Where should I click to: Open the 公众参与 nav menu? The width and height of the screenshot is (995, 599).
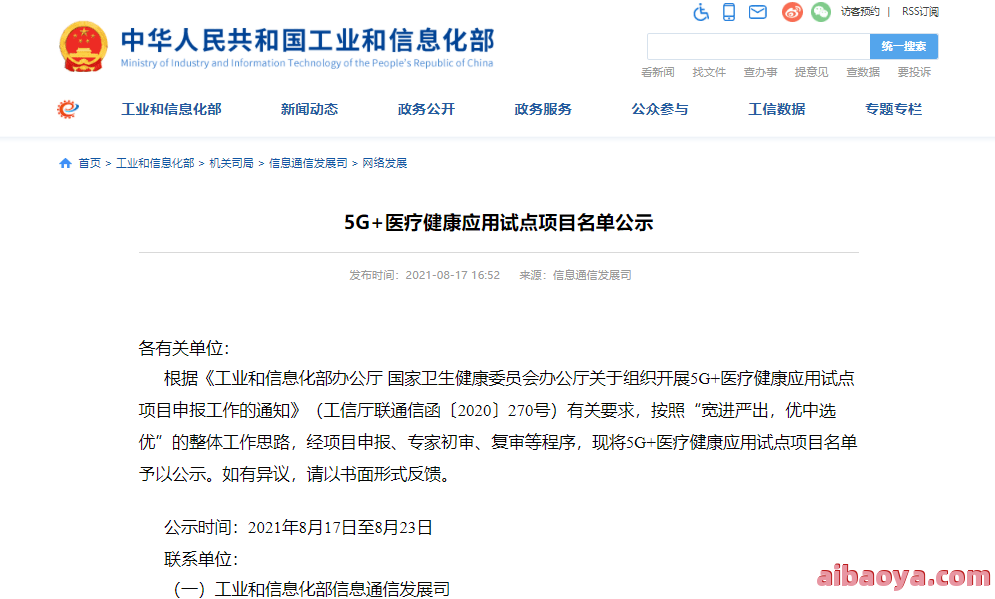660,109
